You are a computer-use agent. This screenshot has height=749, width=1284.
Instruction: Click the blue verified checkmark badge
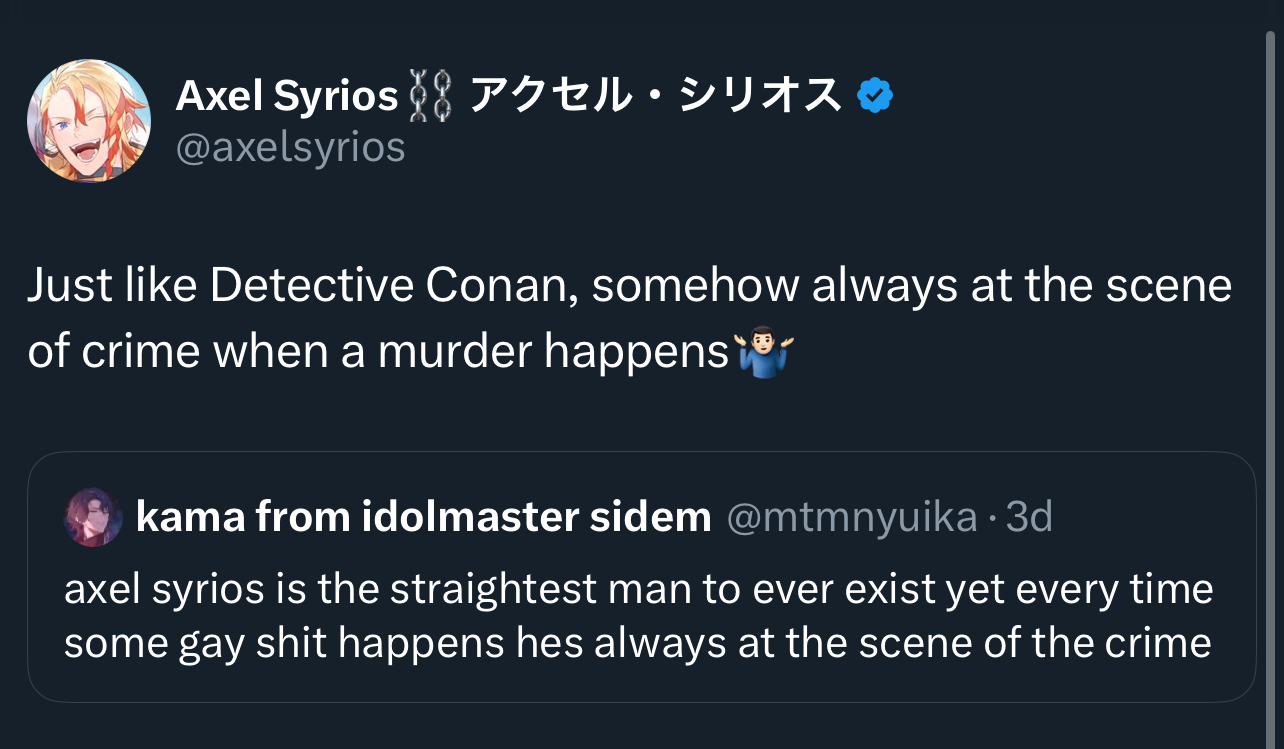pos(876,97)
